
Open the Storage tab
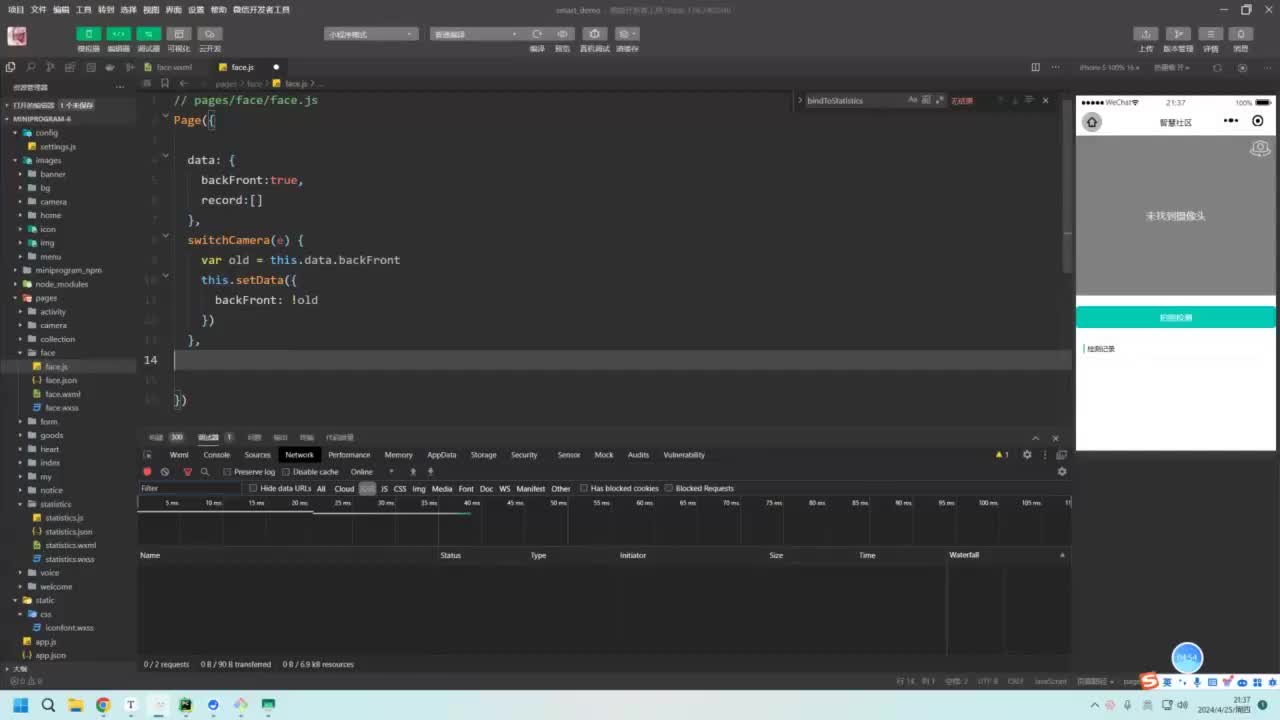[x=483, y=455]
